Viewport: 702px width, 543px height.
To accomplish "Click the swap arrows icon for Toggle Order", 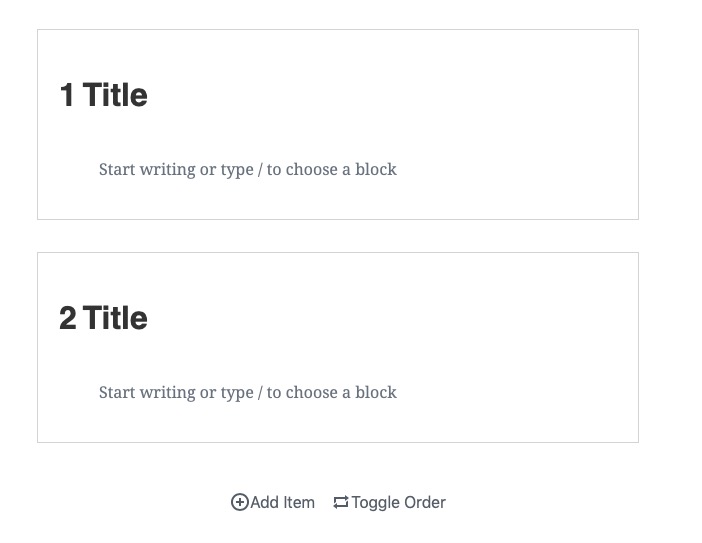I will click(x=341, y=502).
